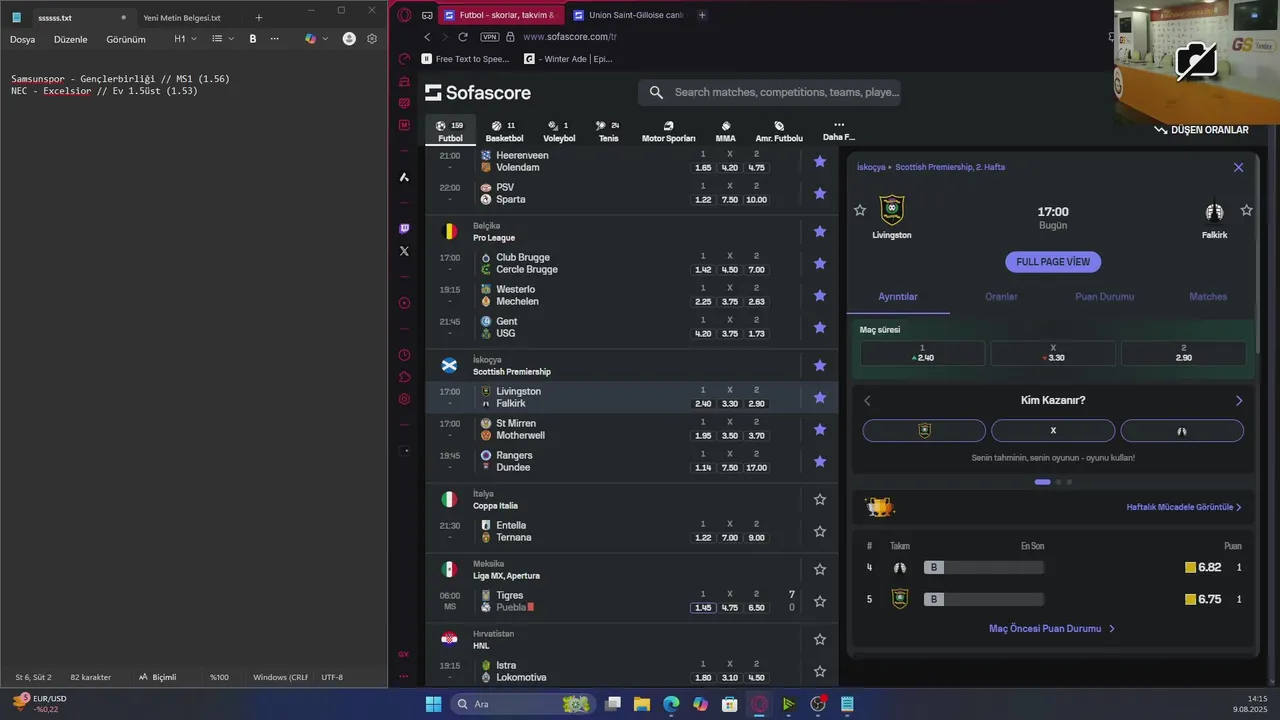
Task: Expand Copilot dropdown arrow in Notepad
Action: 326,39
